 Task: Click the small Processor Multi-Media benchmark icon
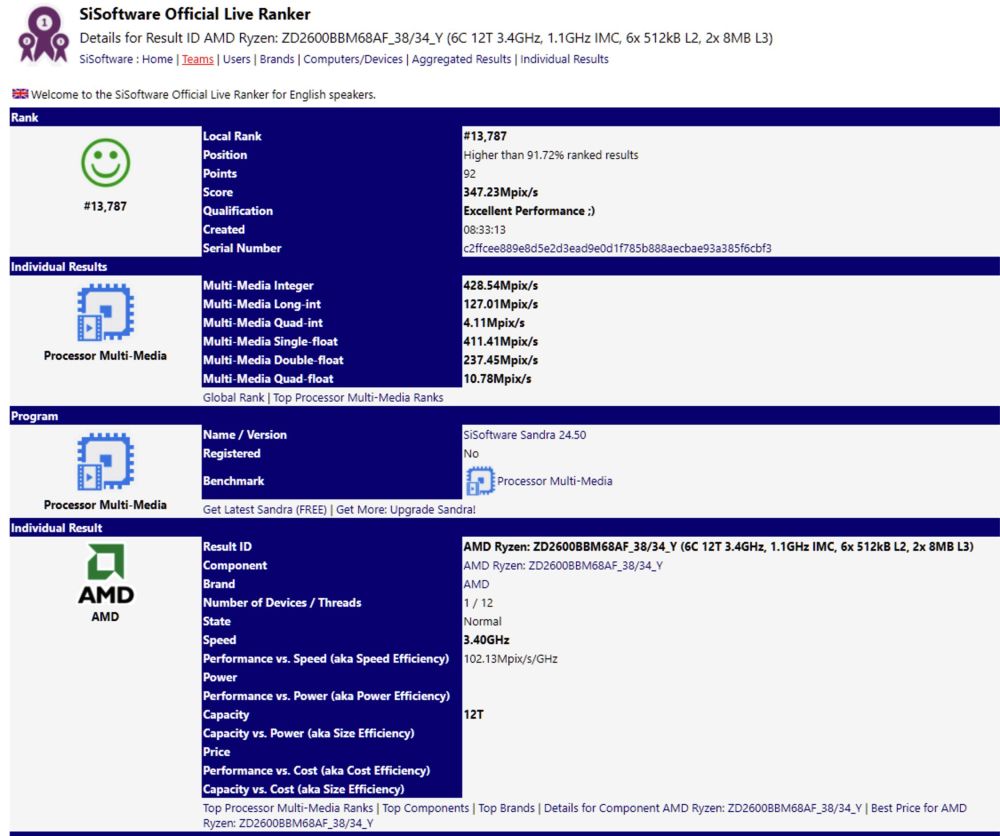point(480,481)
